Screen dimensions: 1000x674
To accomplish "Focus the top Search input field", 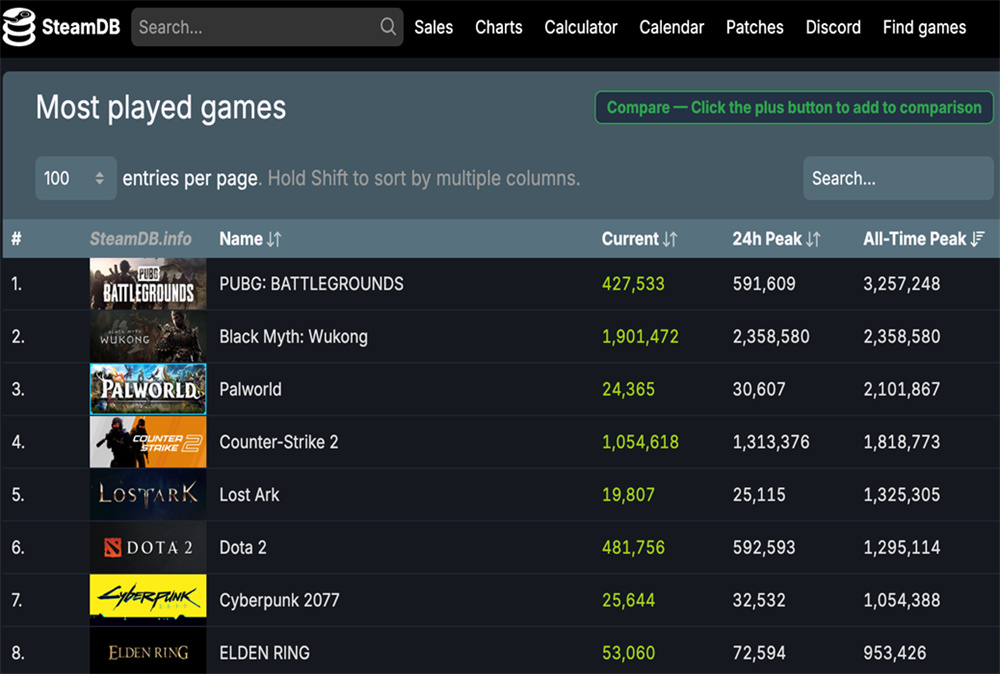I will [x=267, y=27].
